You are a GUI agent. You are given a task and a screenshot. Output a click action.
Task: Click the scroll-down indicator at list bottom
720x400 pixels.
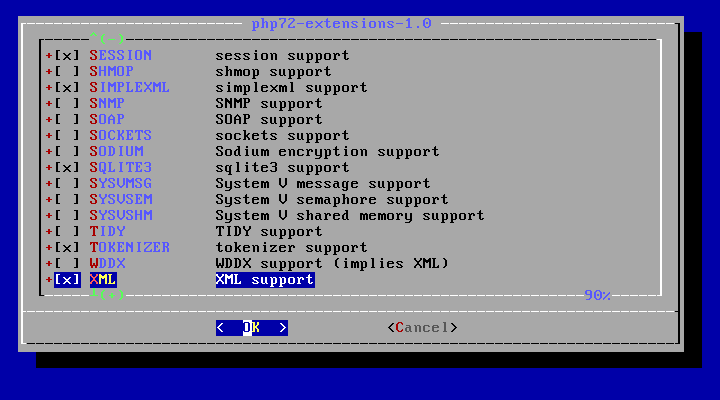coord(107,294)
